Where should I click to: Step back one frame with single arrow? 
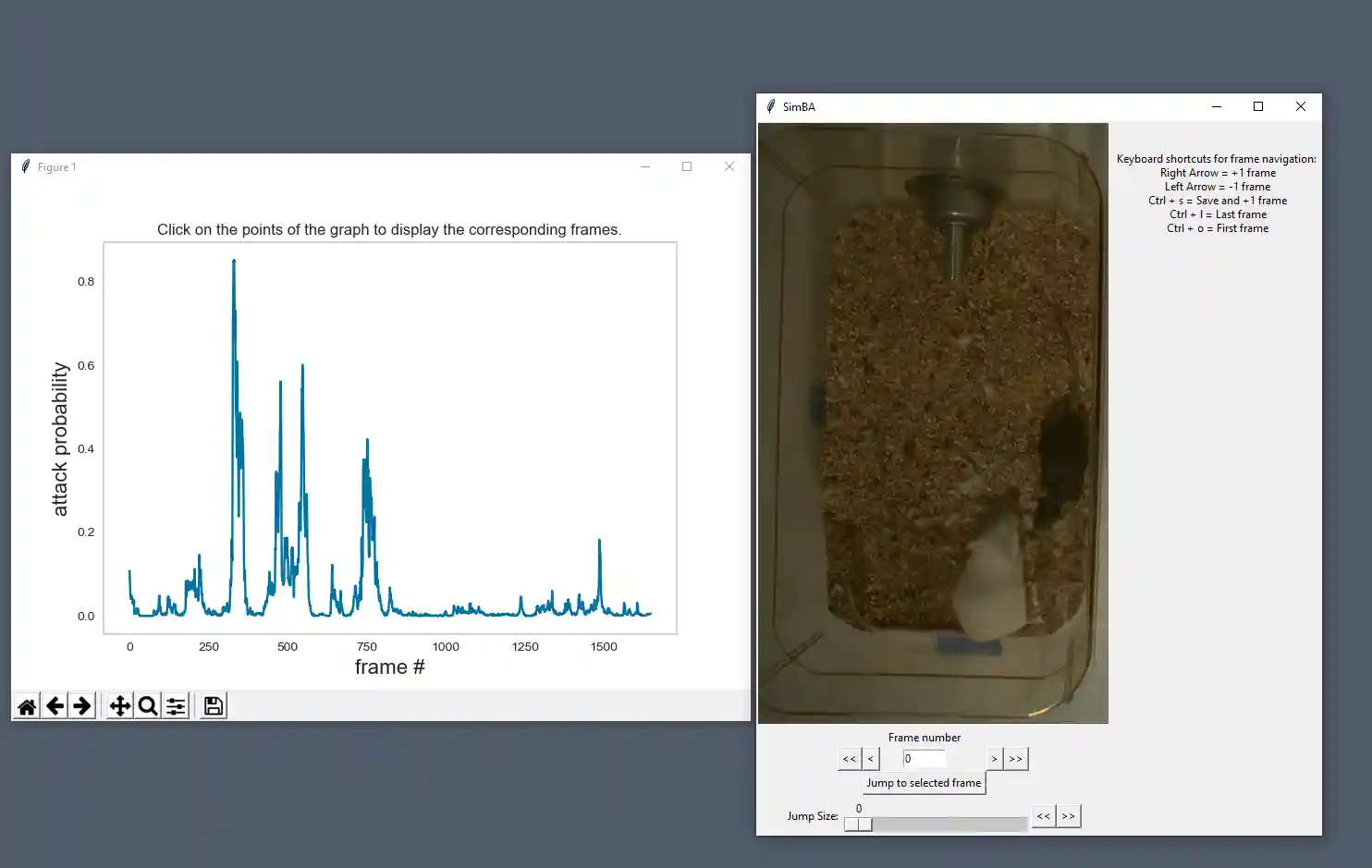click(x=870, y=759)
